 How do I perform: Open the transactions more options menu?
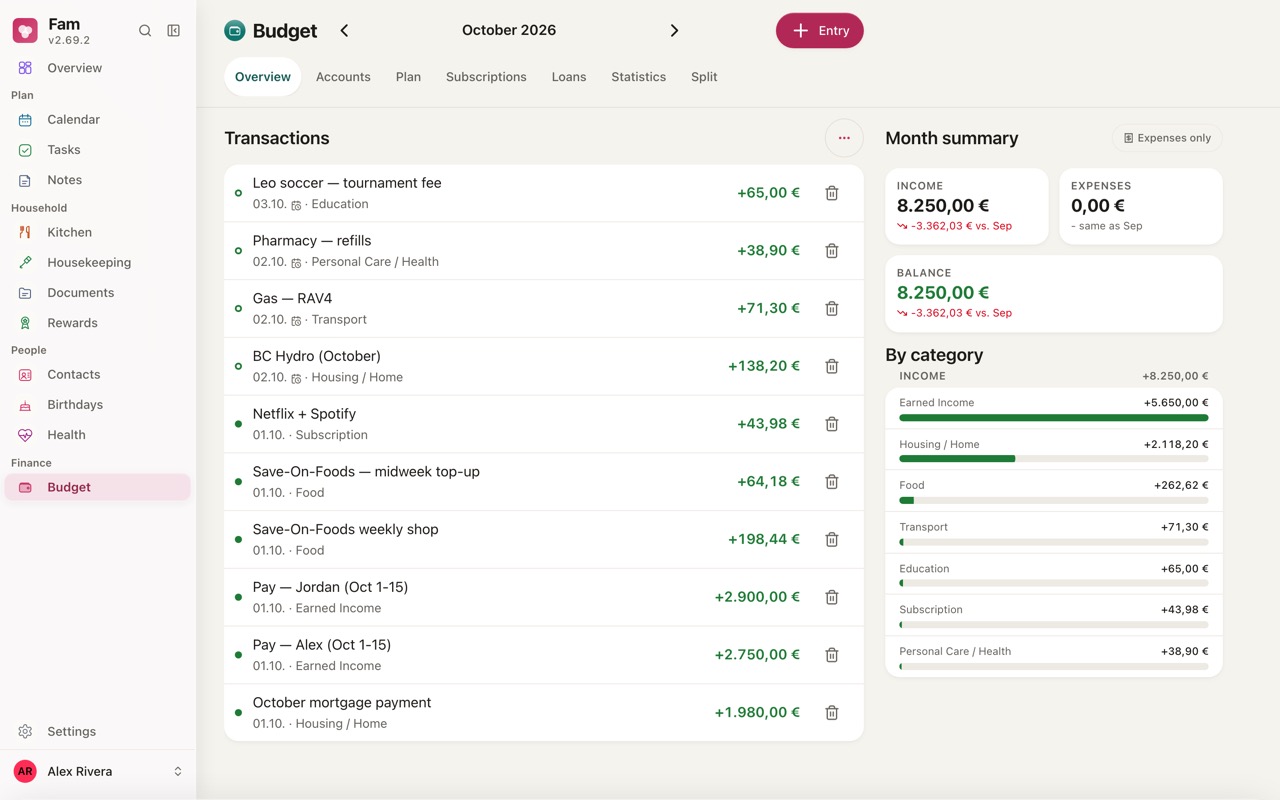point(844,138)
